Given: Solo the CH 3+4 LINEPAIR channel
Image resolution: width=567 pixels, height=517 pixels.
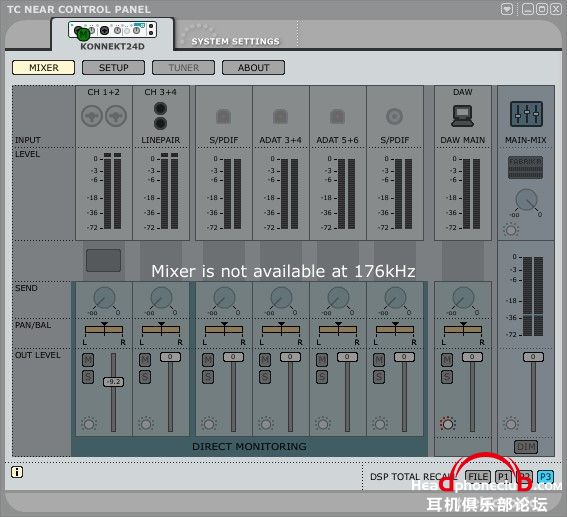Looking at the screenshot, I should point(145,377).
